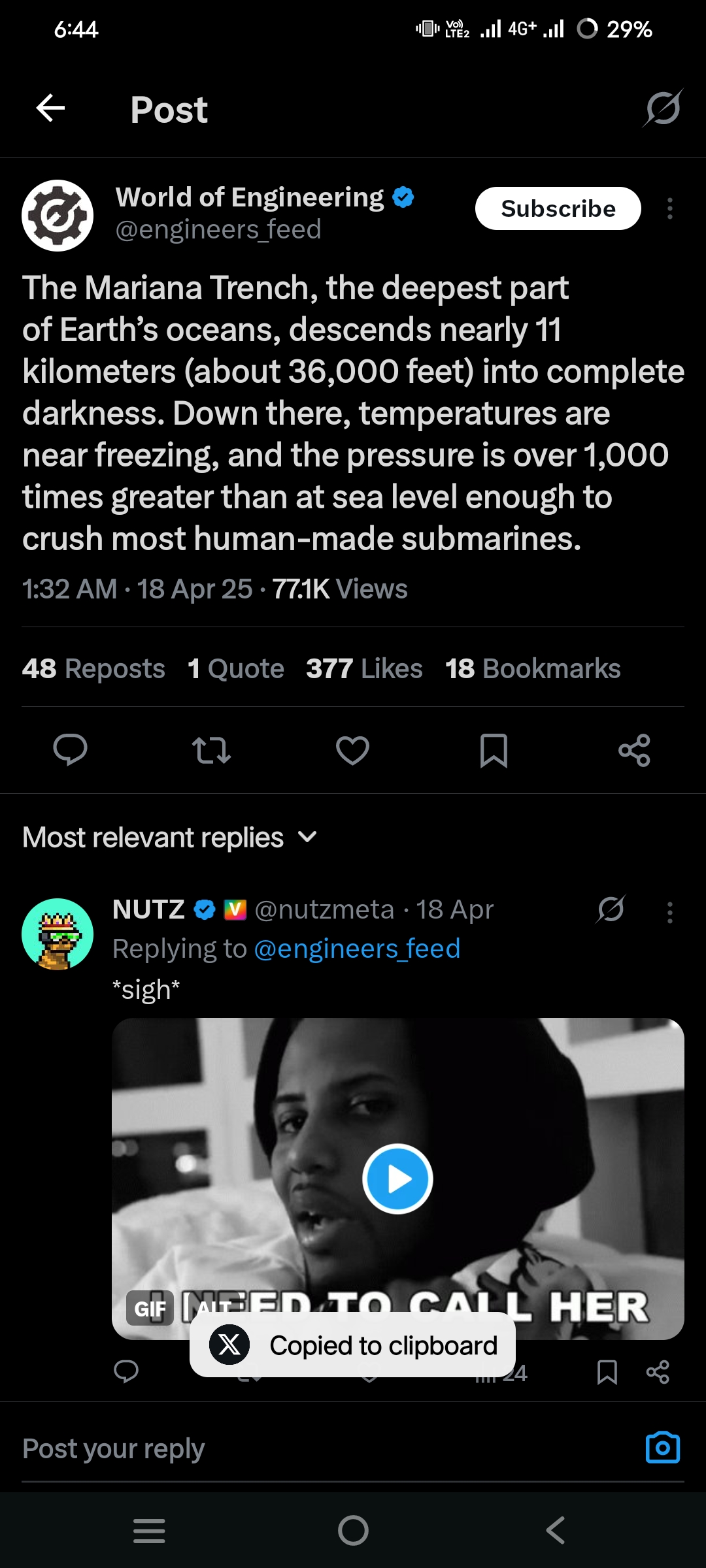This screenshot has height=1568, width=706.
Task: Open Grok icon on the NUTZ reply
Action: click(611, 909)
